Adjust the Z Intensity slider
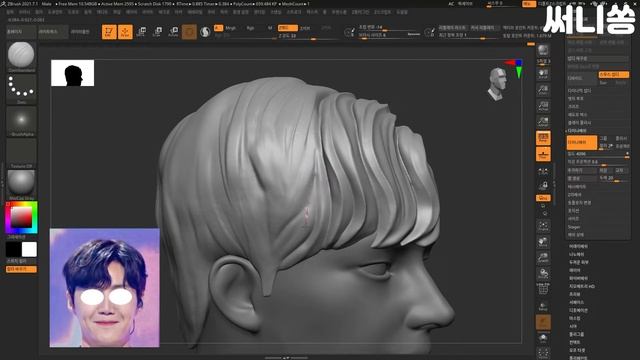The height and width of the screenshot is (360, 640). pos(308,36)
